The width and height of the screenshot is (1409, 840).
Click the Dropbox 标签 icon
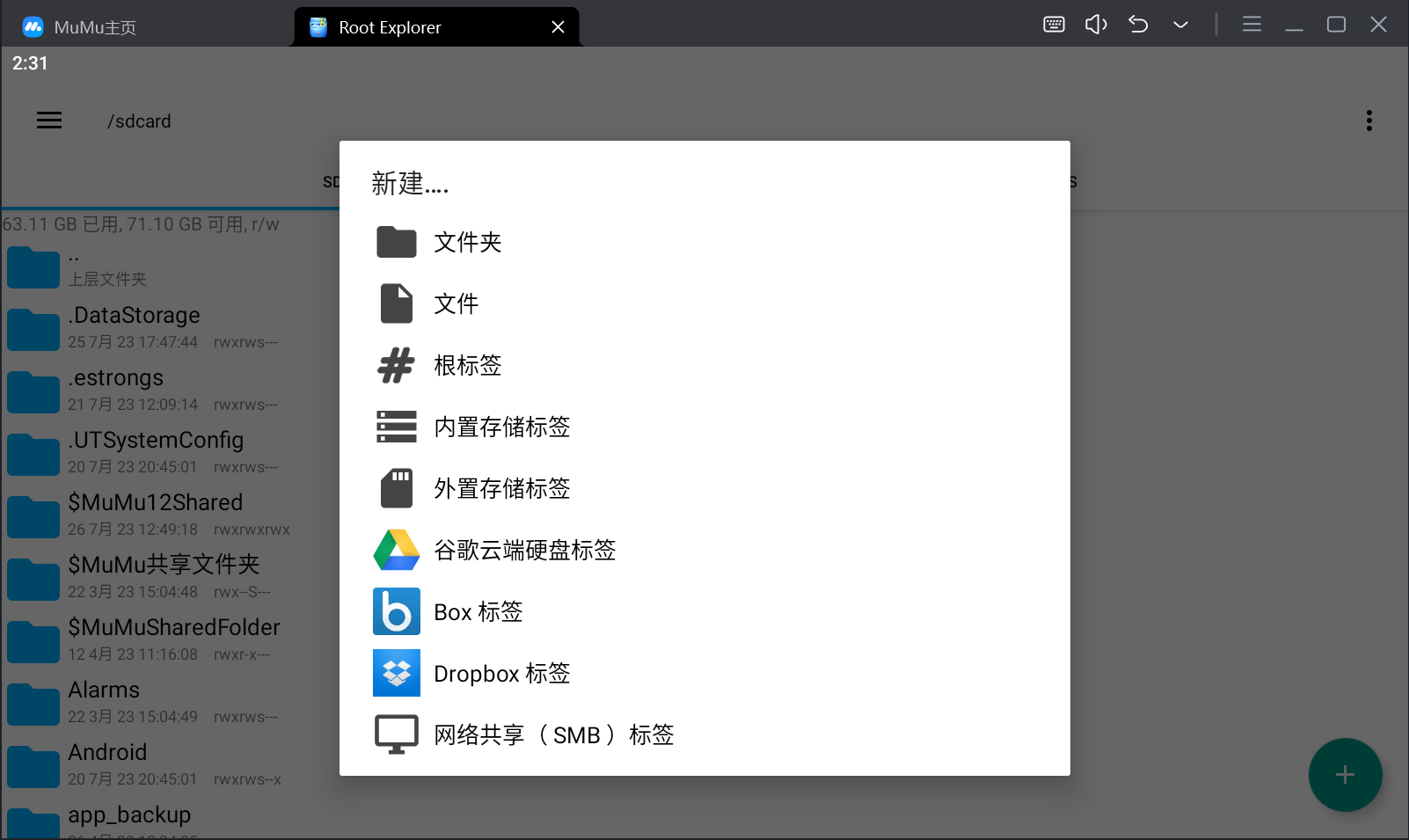click(x=397, y=673)
